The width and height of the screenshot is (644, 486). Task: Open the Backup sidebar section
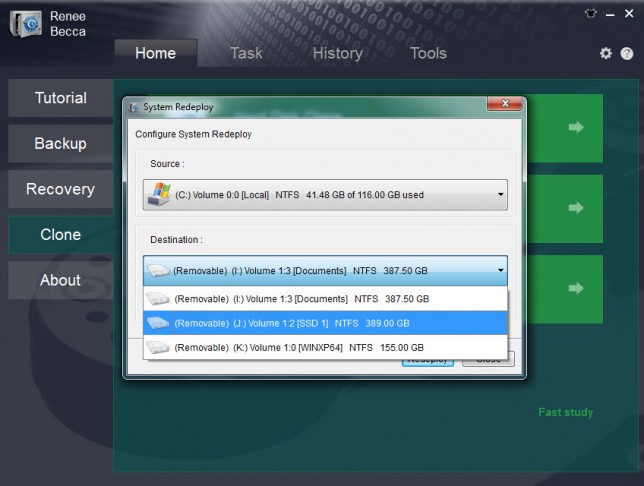(x=60, y=144)
